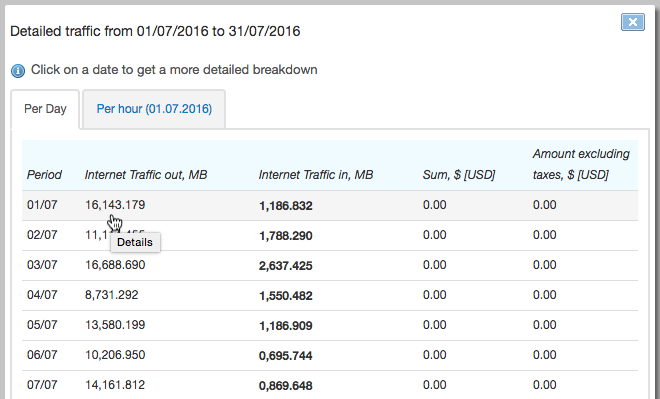Select date 01/07 for details
This screenshot has width=660, height=399.
42,205
